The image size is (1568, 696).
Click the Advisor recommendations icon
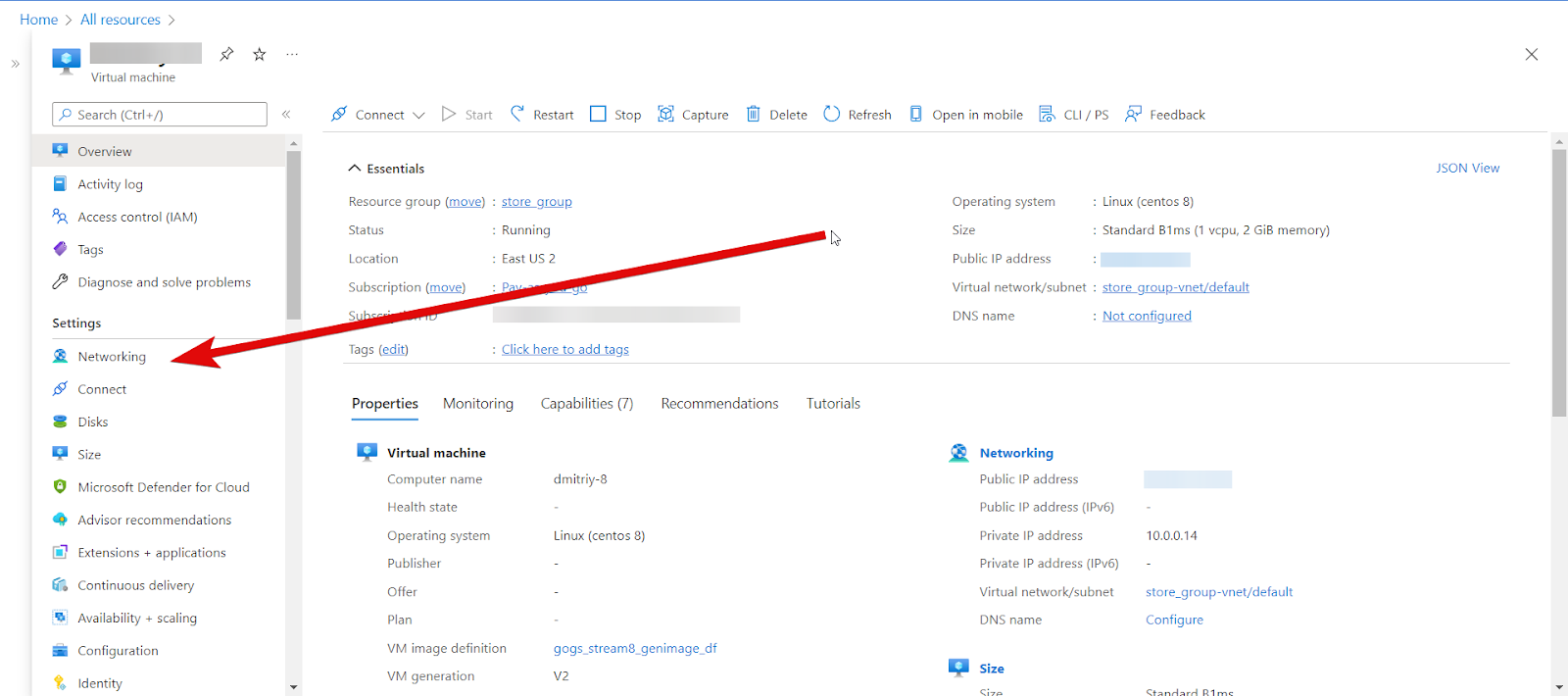(60, 520)
